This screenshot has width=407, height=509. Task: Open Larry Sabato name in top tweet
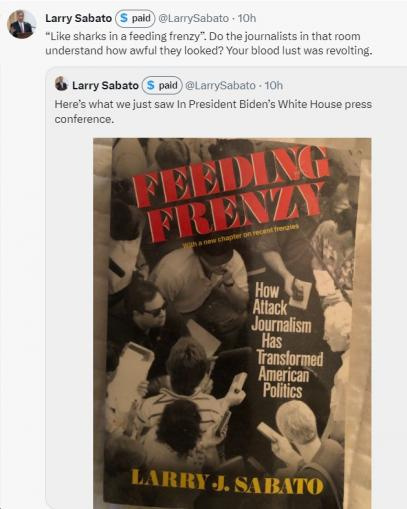click(x=78, y=18)
